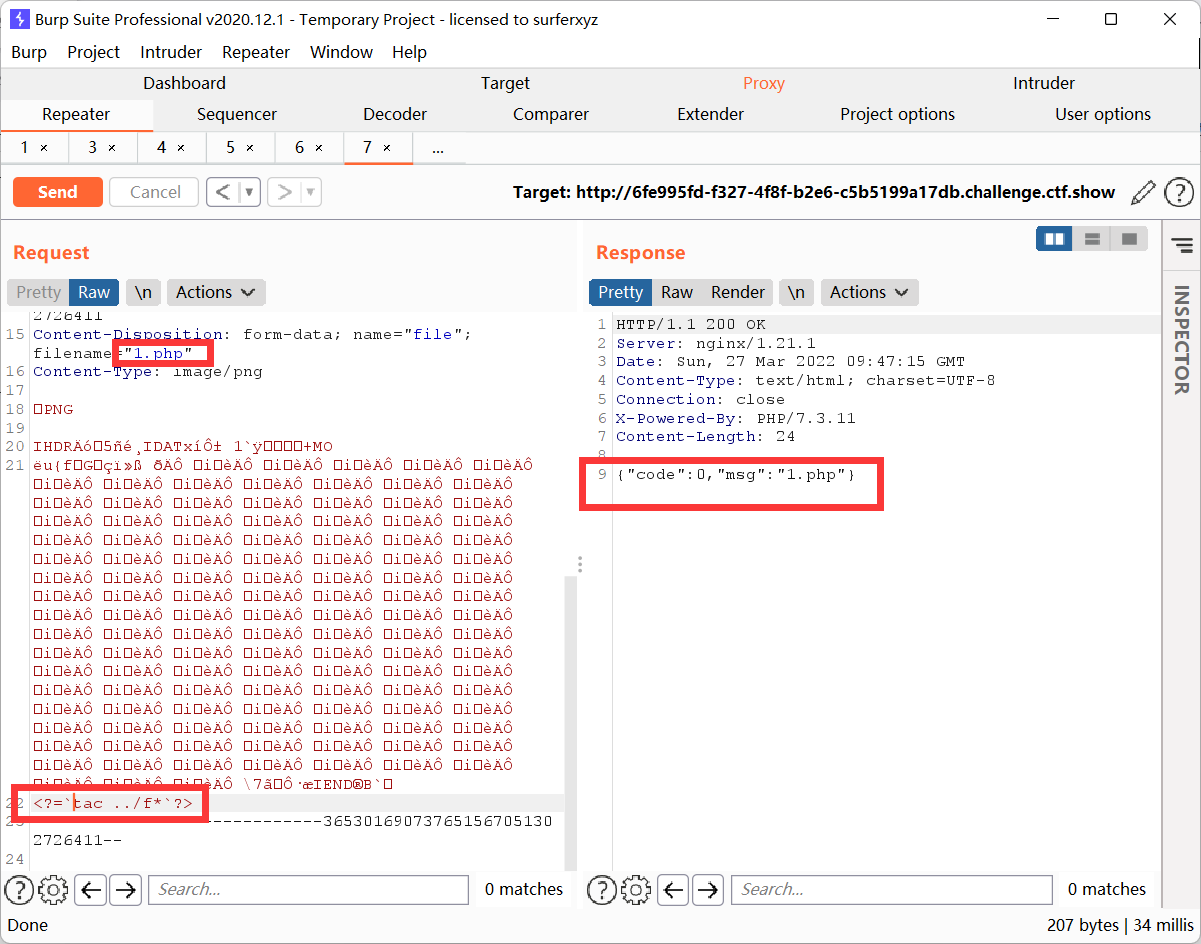
Task: Select Pretty view in Request pane
Action: [x=38, y=292]
